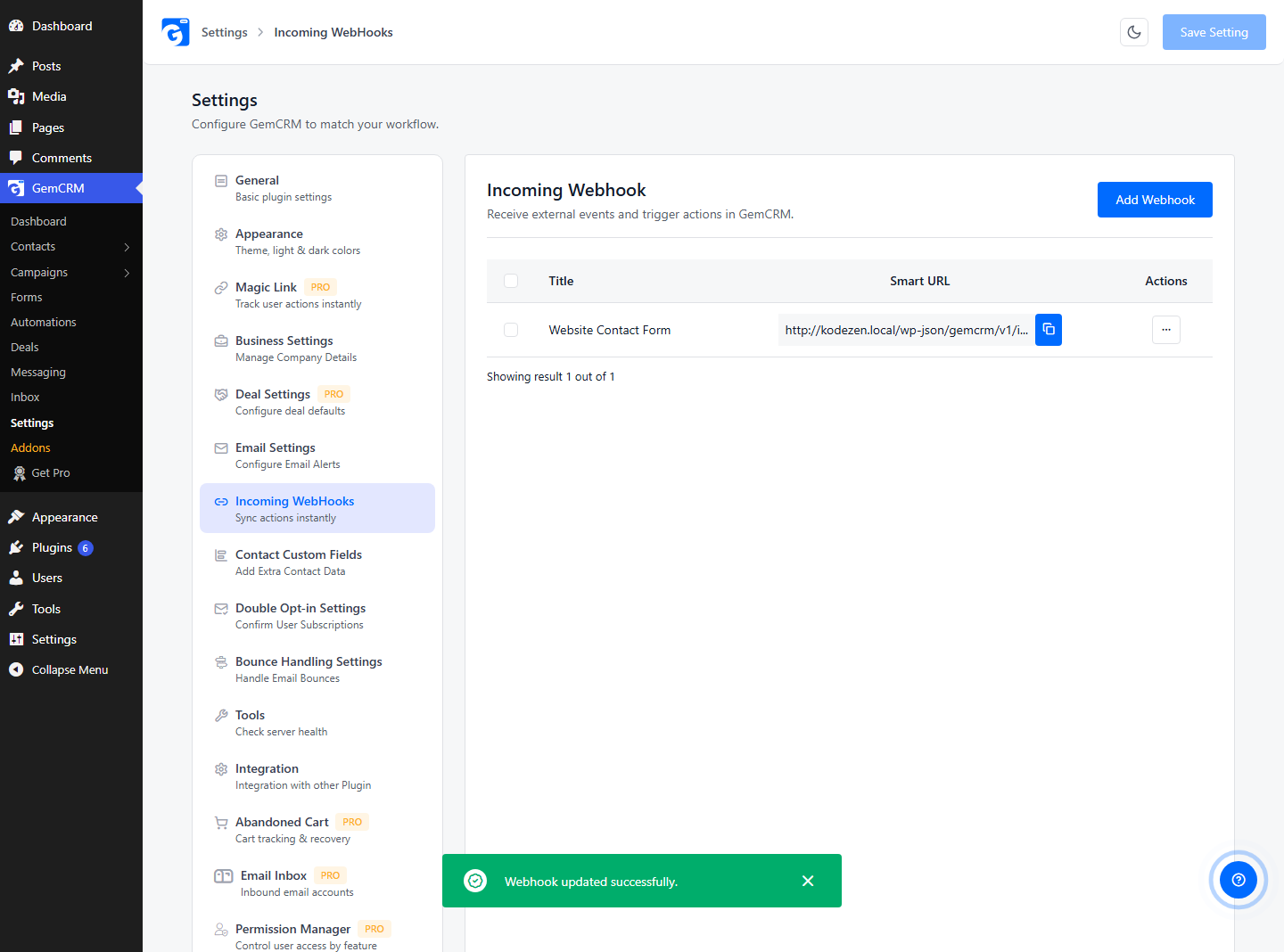This screenshot has height=952, width=1284.
Task: Click the GemCRM logo in header
Action: tap(176, 32)
